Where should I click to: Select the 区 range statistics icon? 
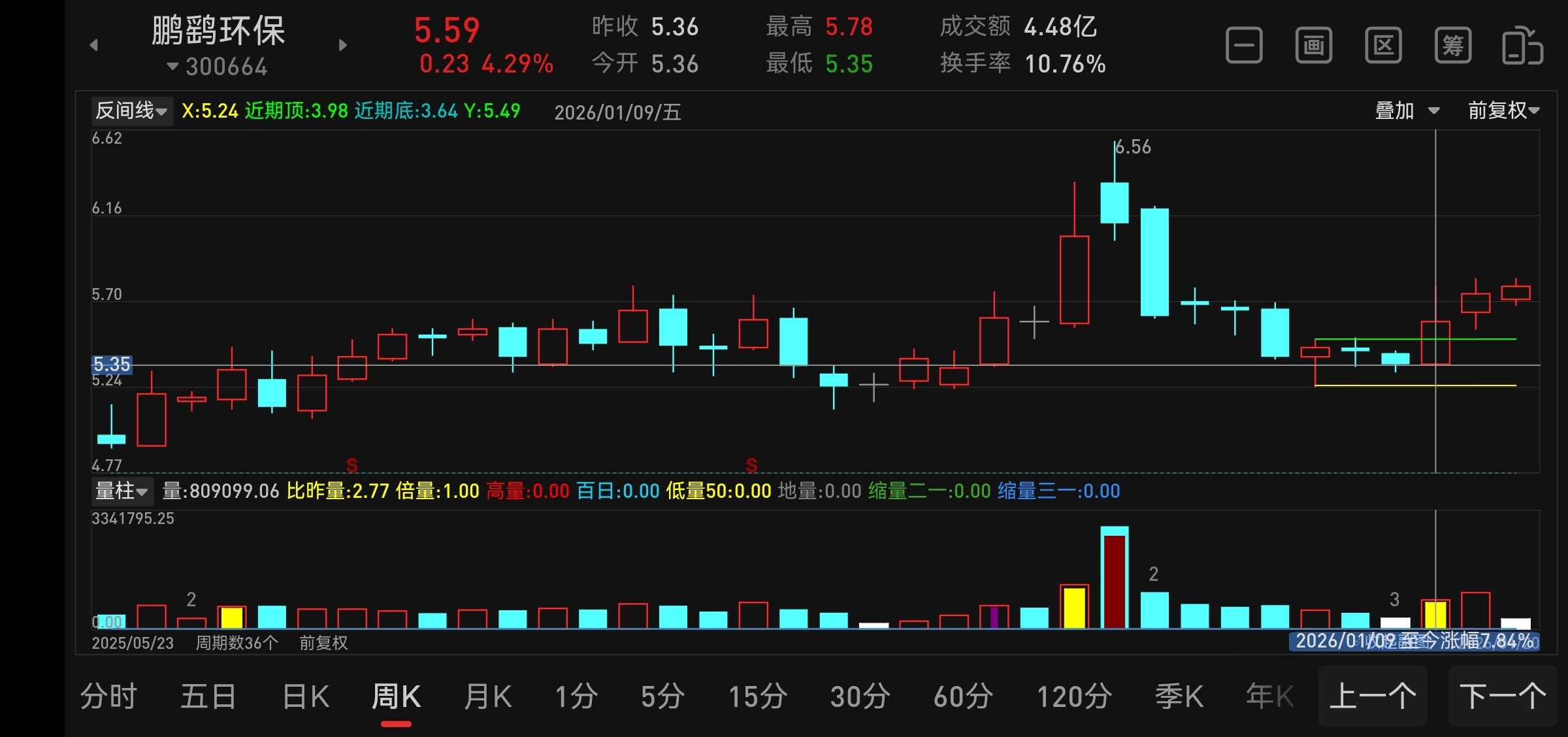(x=1383, y=46)
